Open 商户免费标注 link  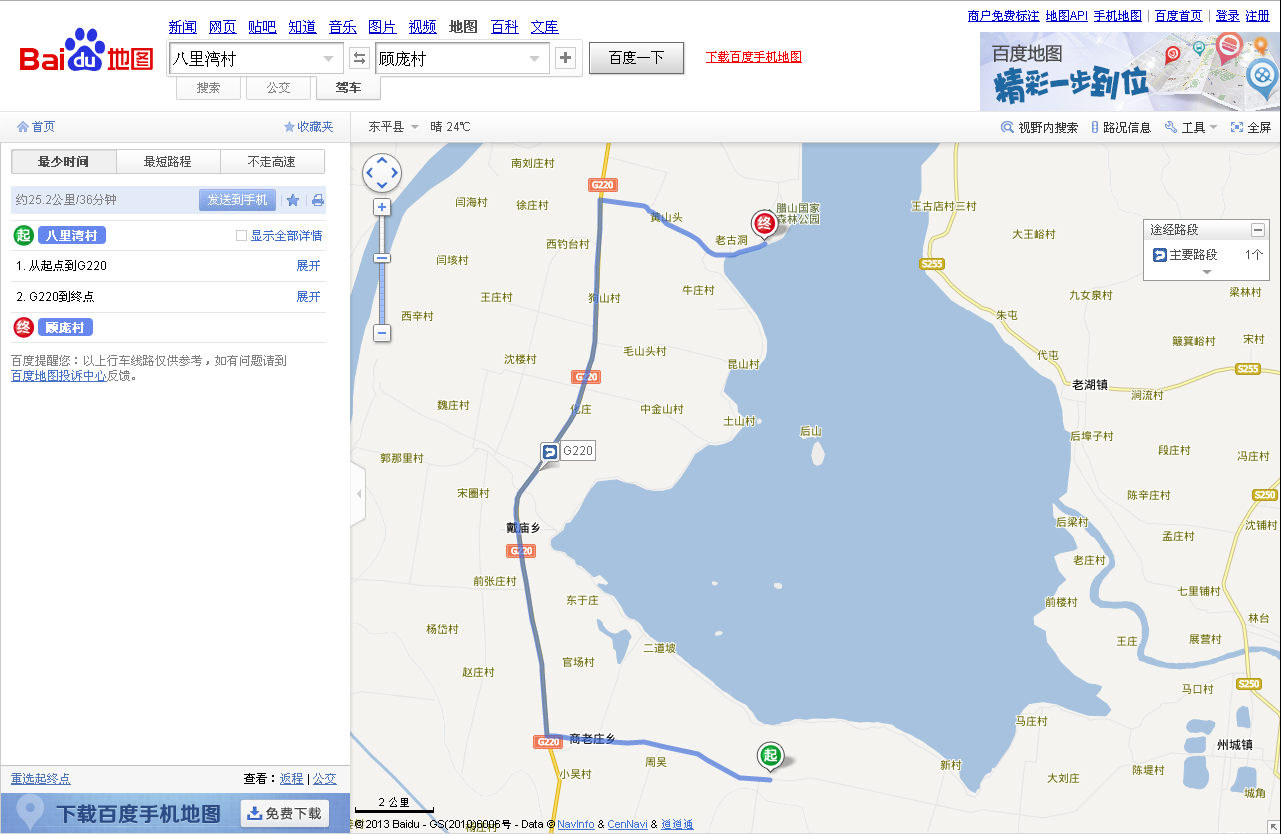(1004, 15)
